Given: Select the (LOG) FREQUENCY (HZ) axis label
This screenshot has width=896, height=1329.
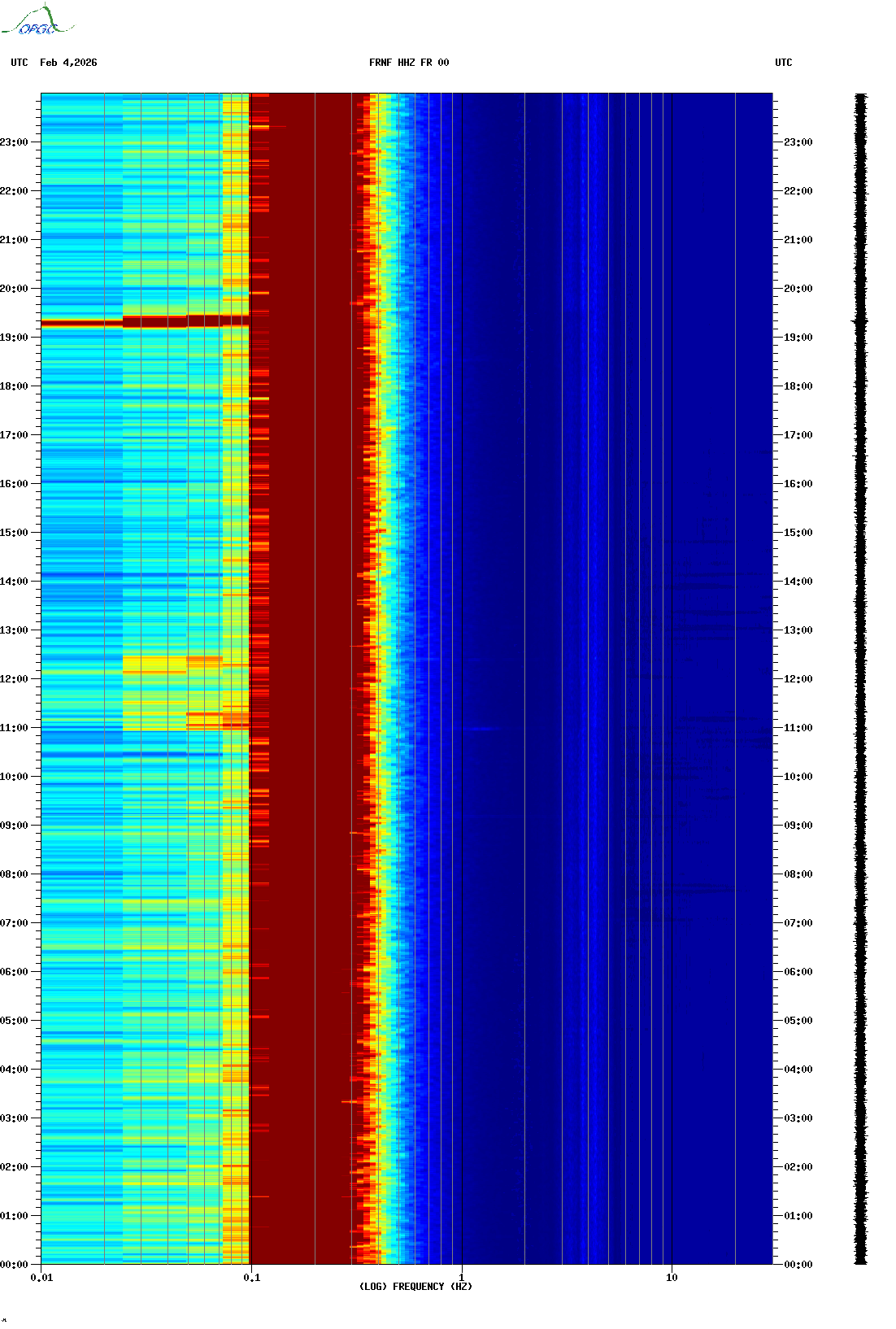Looking at the screenshot, I should point(415,1286).
